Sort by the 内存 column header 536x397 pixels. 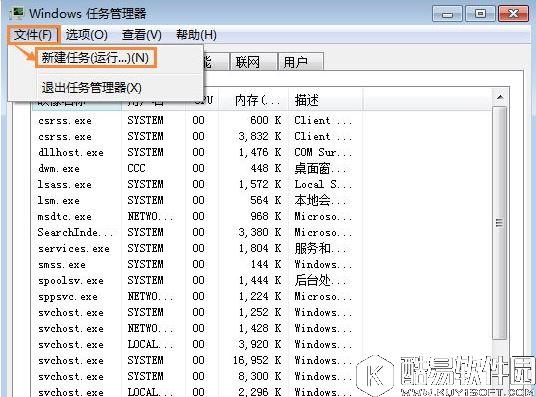tap(254, 100)
